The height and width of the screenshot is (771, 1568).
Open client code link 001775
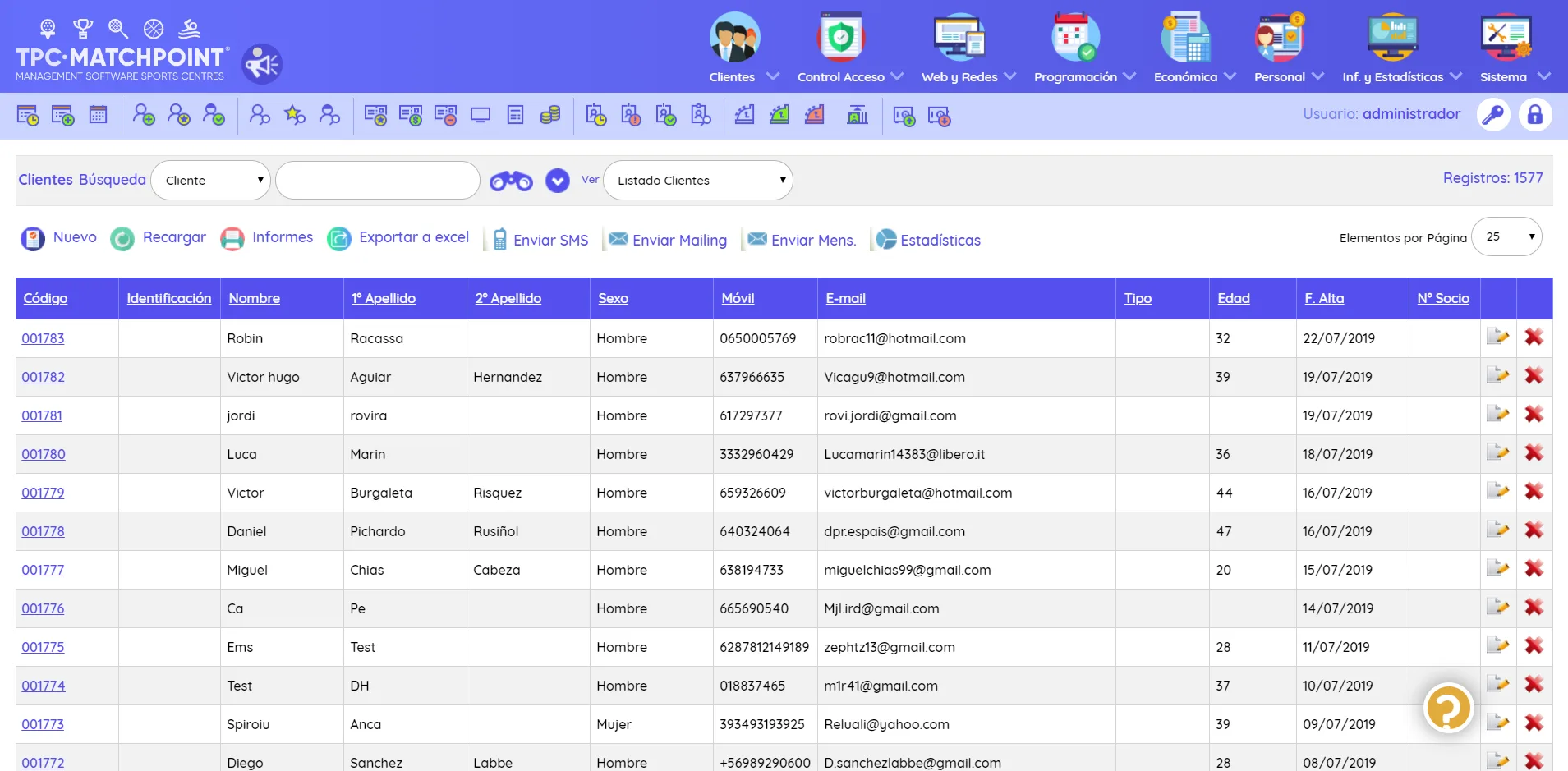point(43,647)
